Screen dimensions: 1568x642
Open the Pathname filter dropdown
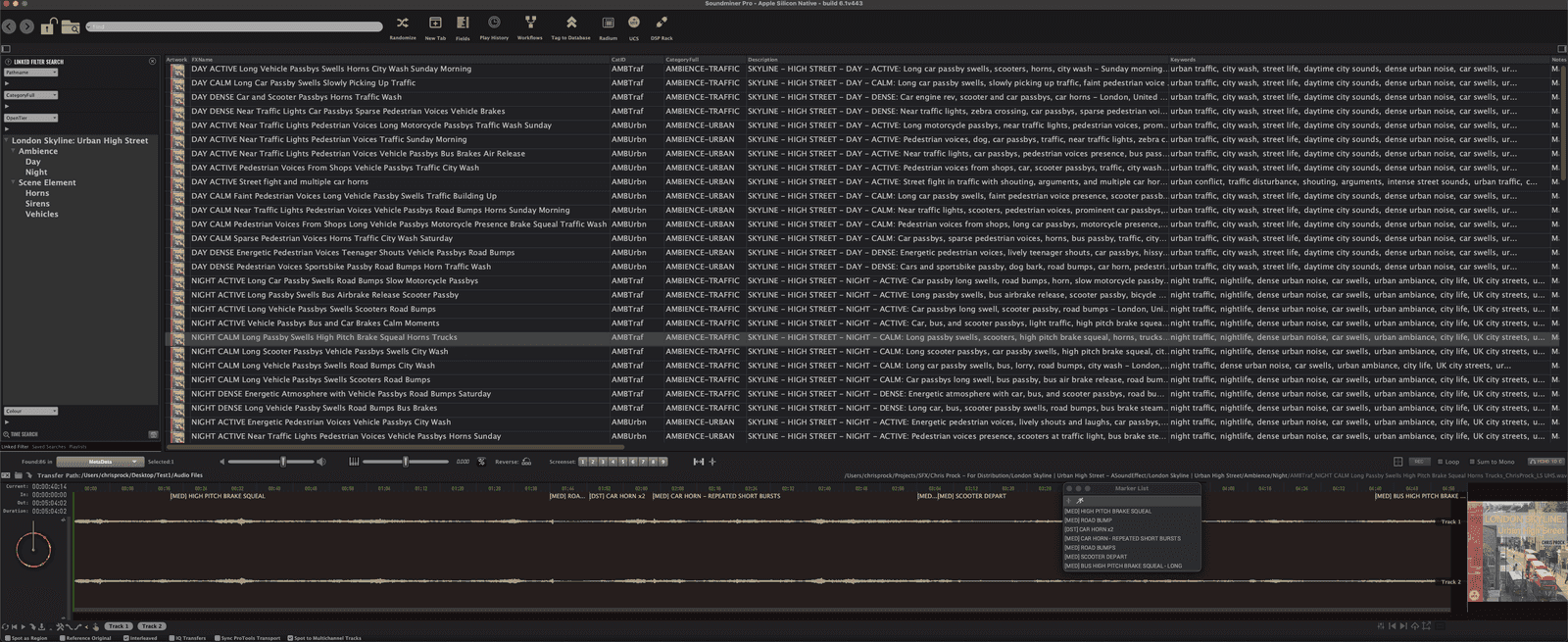coord(31,73)
